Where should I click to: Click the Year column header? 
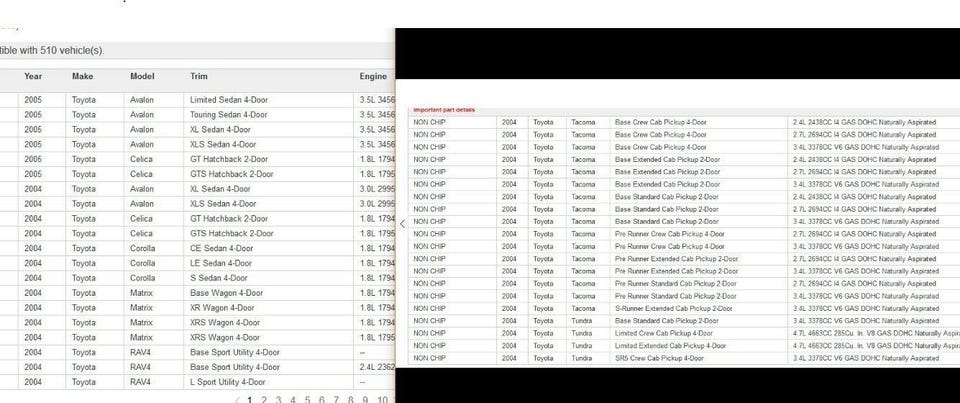33,77
